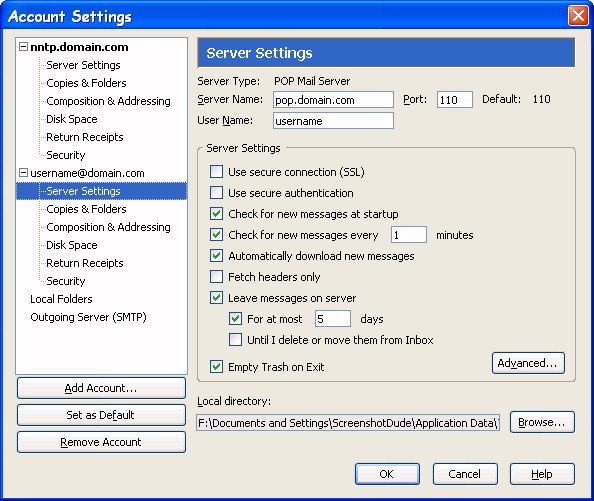Click Add Account button
The image size is (594, 501).
pos(101,388)
